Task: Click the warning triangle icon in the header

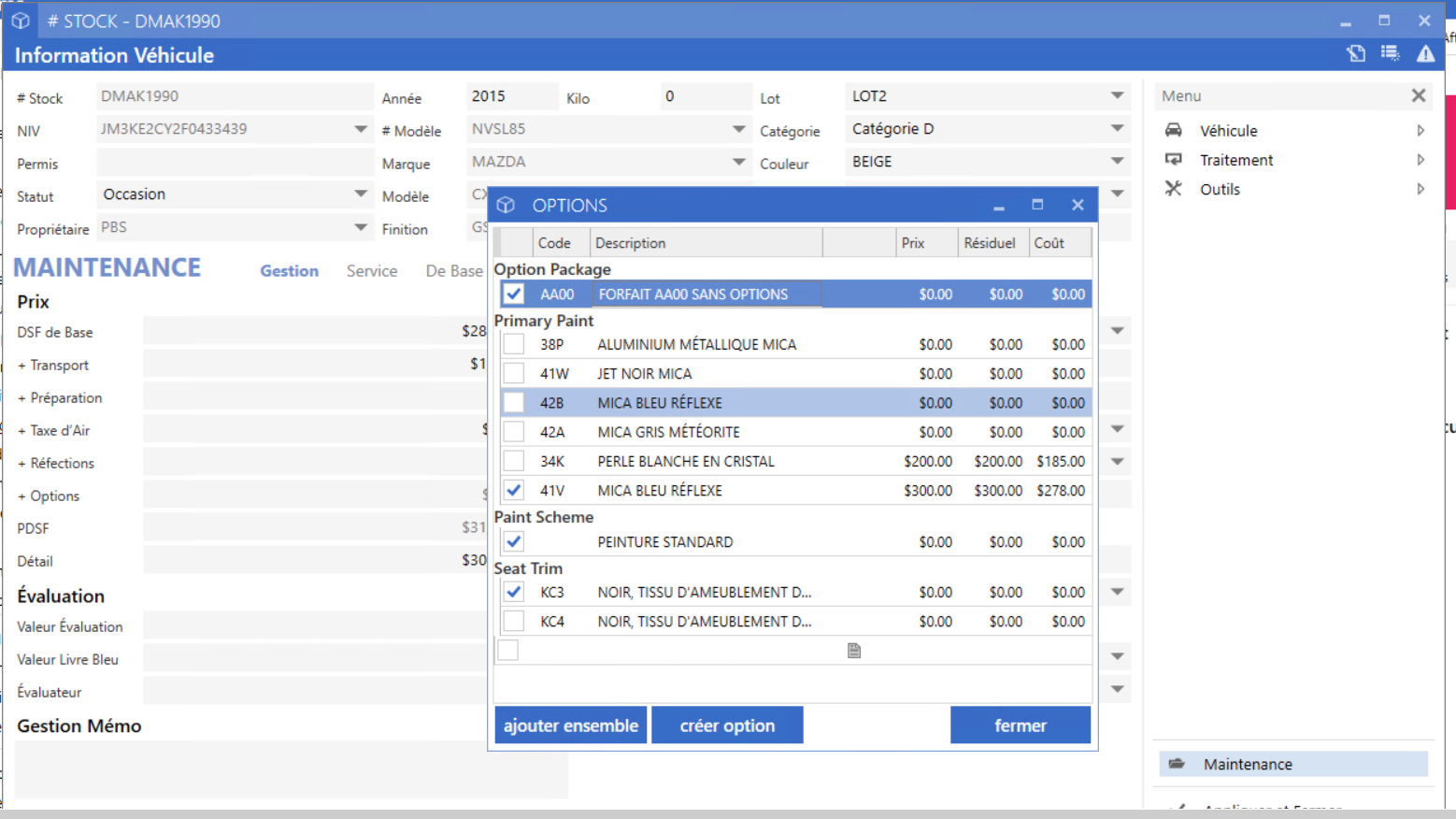Action: [x=1425, y=54]
